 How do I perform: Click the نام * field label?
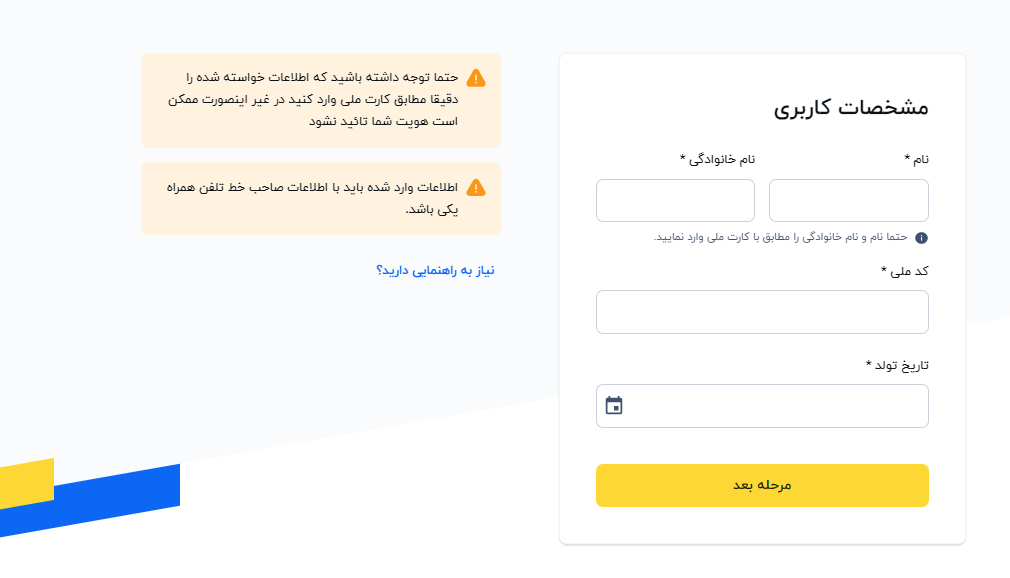[917, 159]
